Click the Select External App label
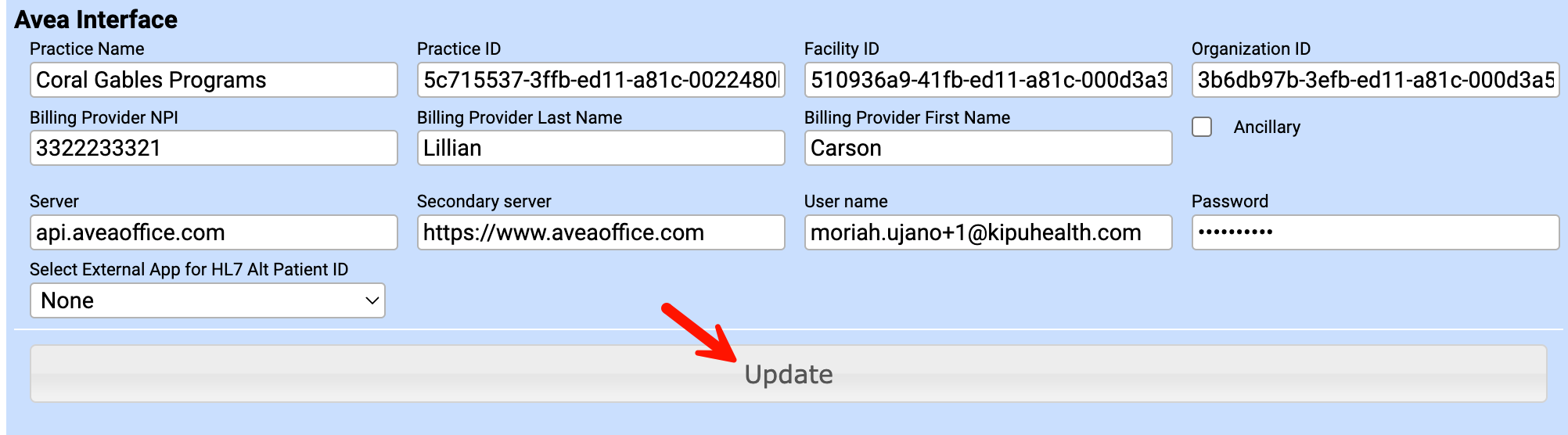This screenshot has height=435, width=1568. pos(189,269)
